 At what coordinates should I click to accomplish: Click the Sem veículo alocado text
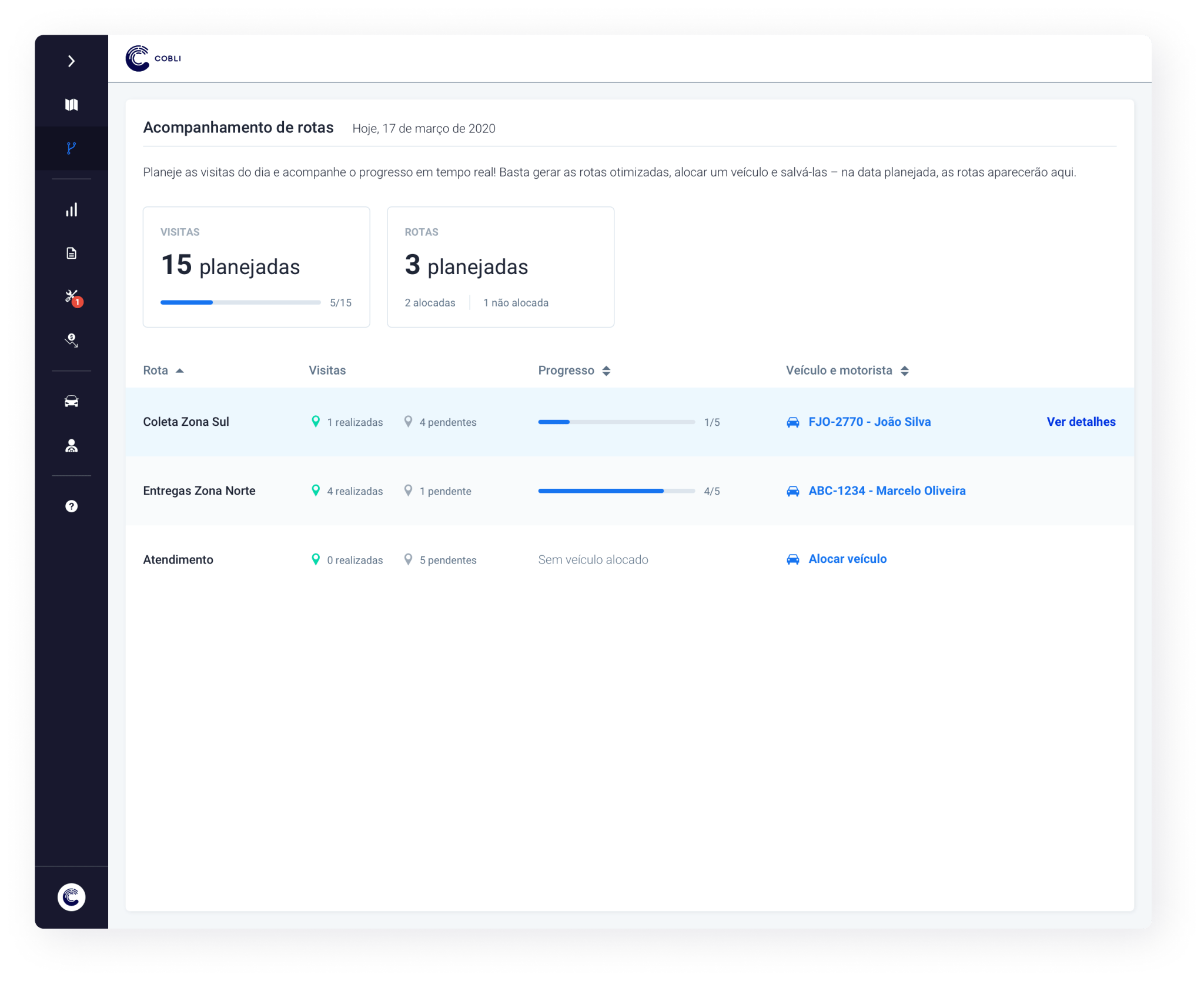tap(593, 559)
